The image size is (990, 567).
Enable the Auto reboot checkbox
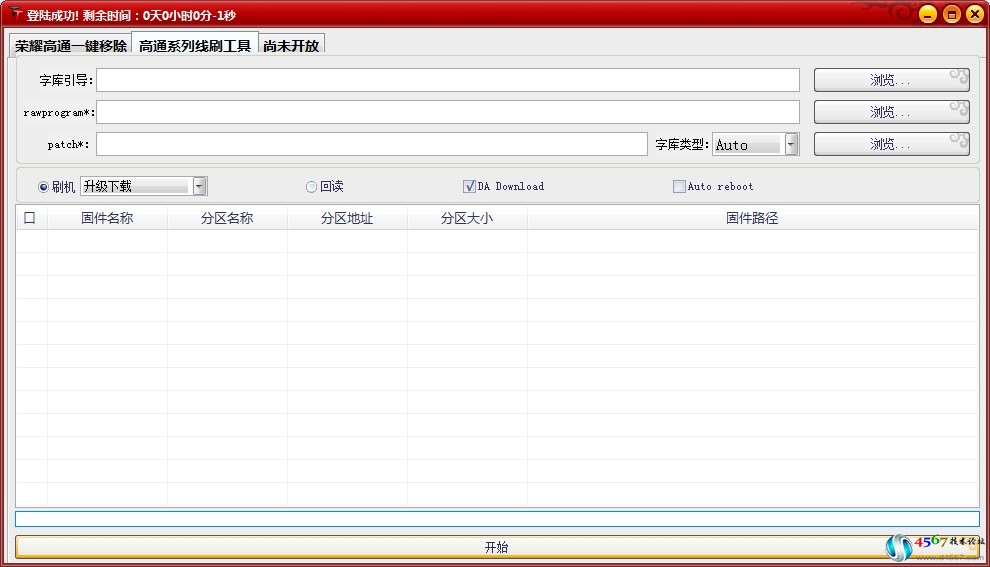pyautogui.click(x=679, y=186)
